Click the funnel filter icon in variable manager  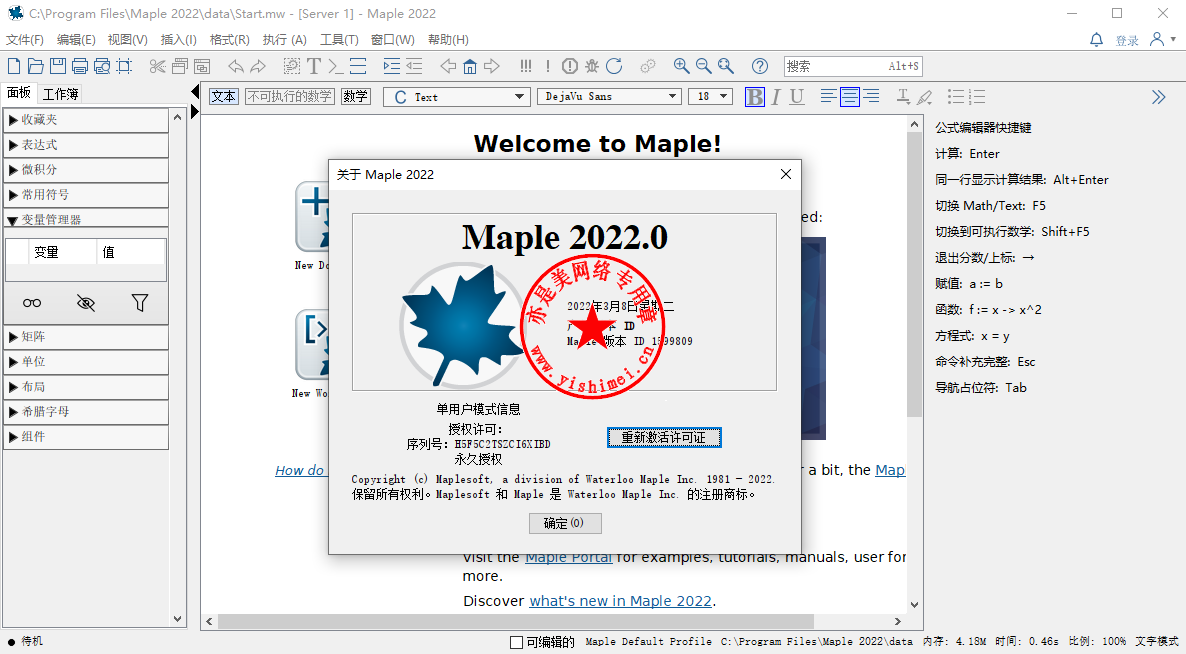point(139,303)
